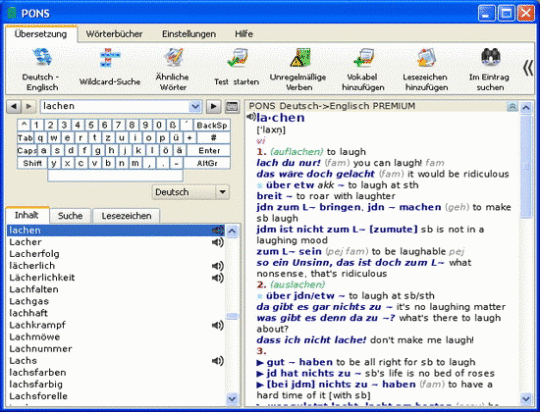Toggle the Caps virtual key
Viewport: 540px width, 412px height.
27,151
